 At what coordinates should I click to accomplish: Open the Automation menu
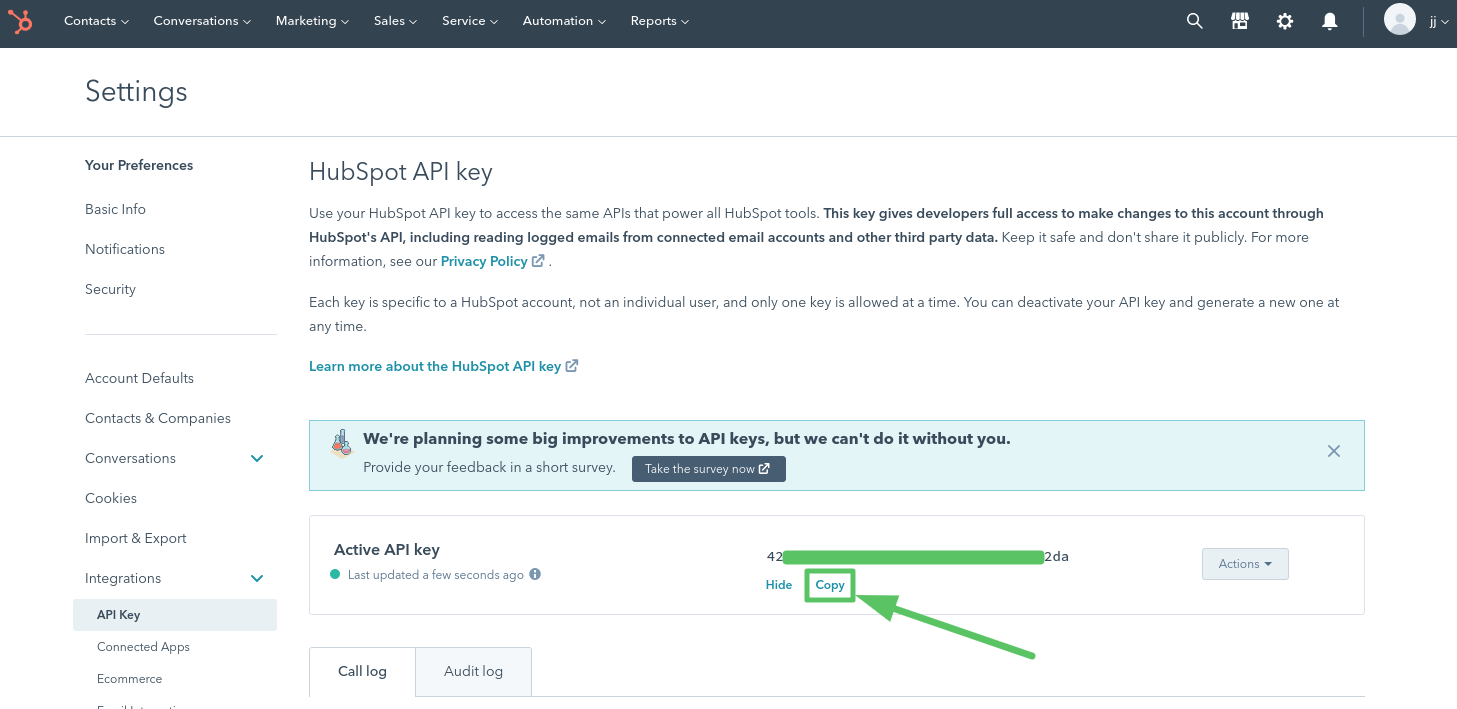(x=564, y=21)
